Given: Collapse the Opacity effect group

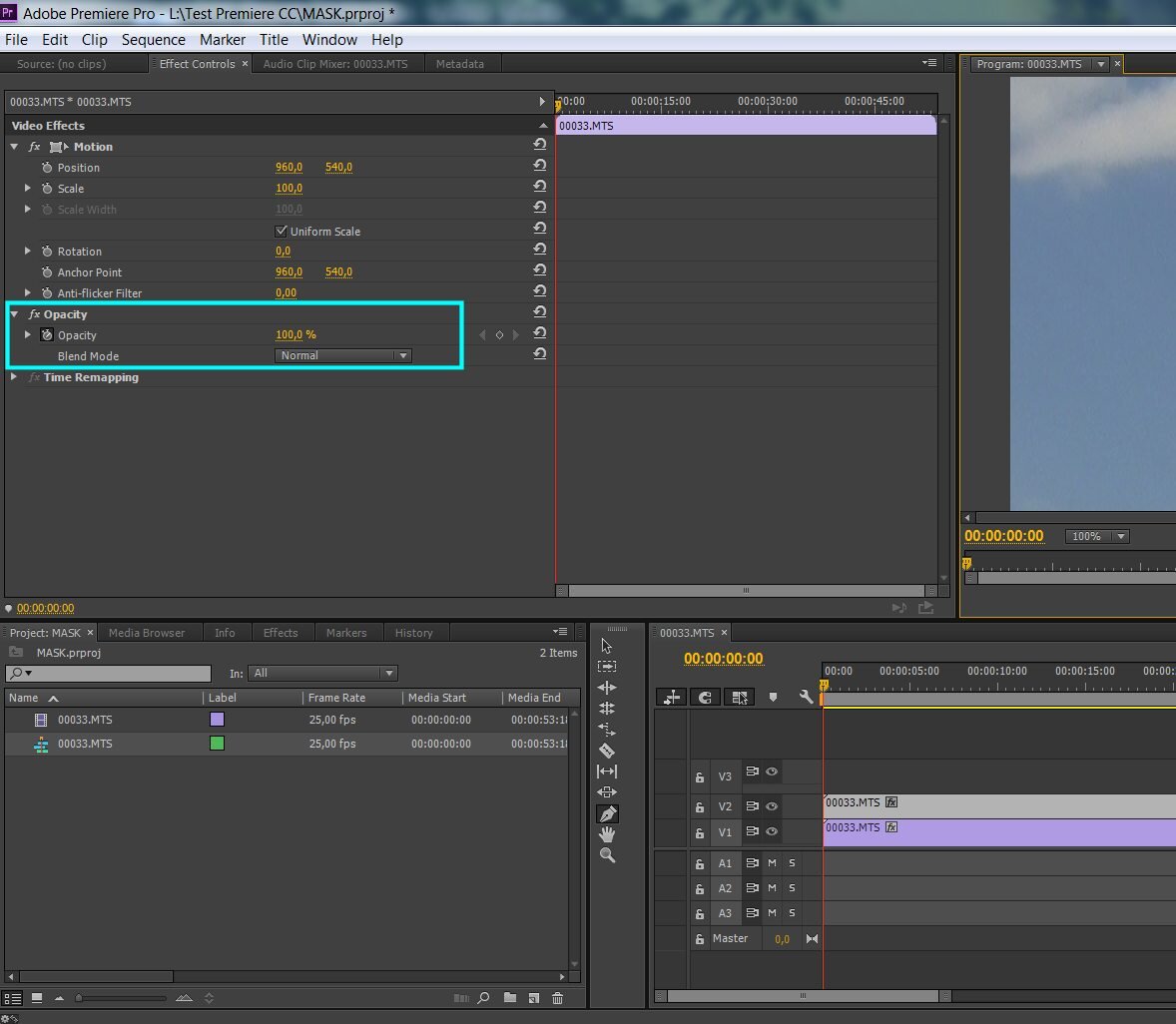Looking at the screenshot, I should point(14,314).
